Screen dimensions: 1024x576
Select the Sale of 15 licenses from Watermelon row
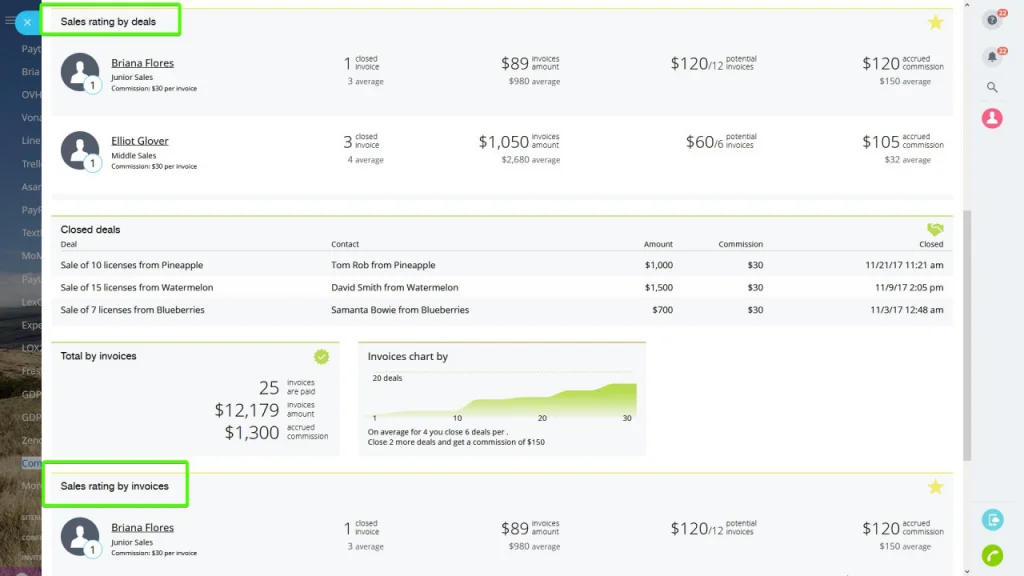pyautogui.click(x=502, y=287)
